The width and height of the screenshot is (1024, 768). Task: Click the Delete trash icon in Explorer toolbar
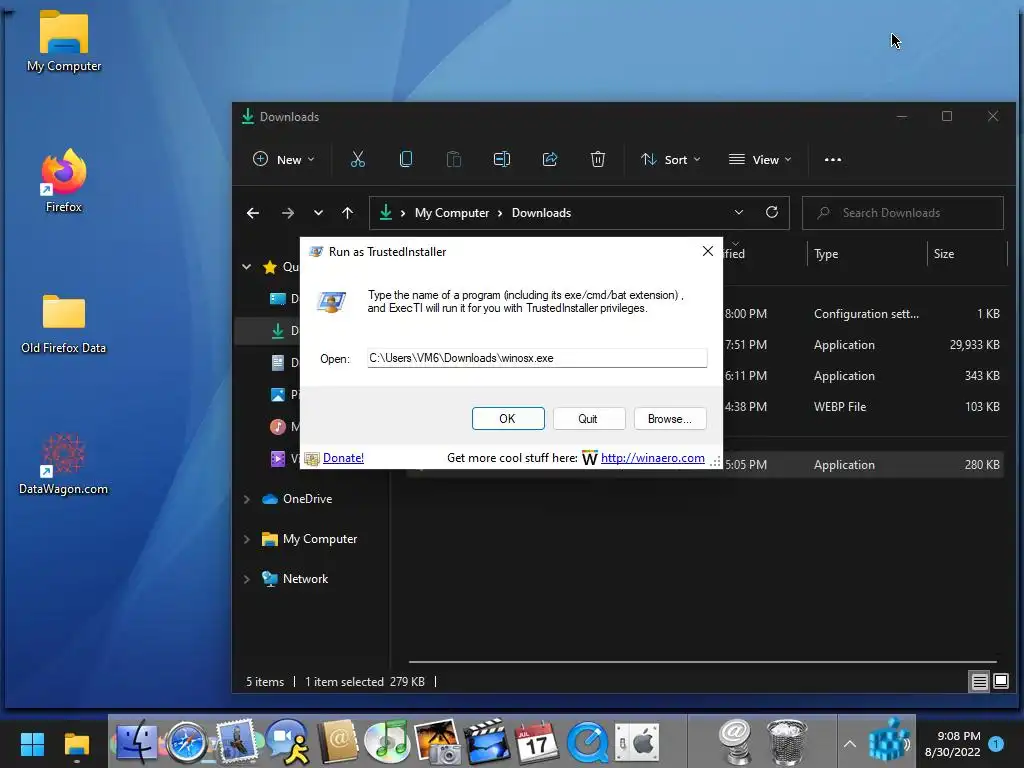tap(598, 159)
